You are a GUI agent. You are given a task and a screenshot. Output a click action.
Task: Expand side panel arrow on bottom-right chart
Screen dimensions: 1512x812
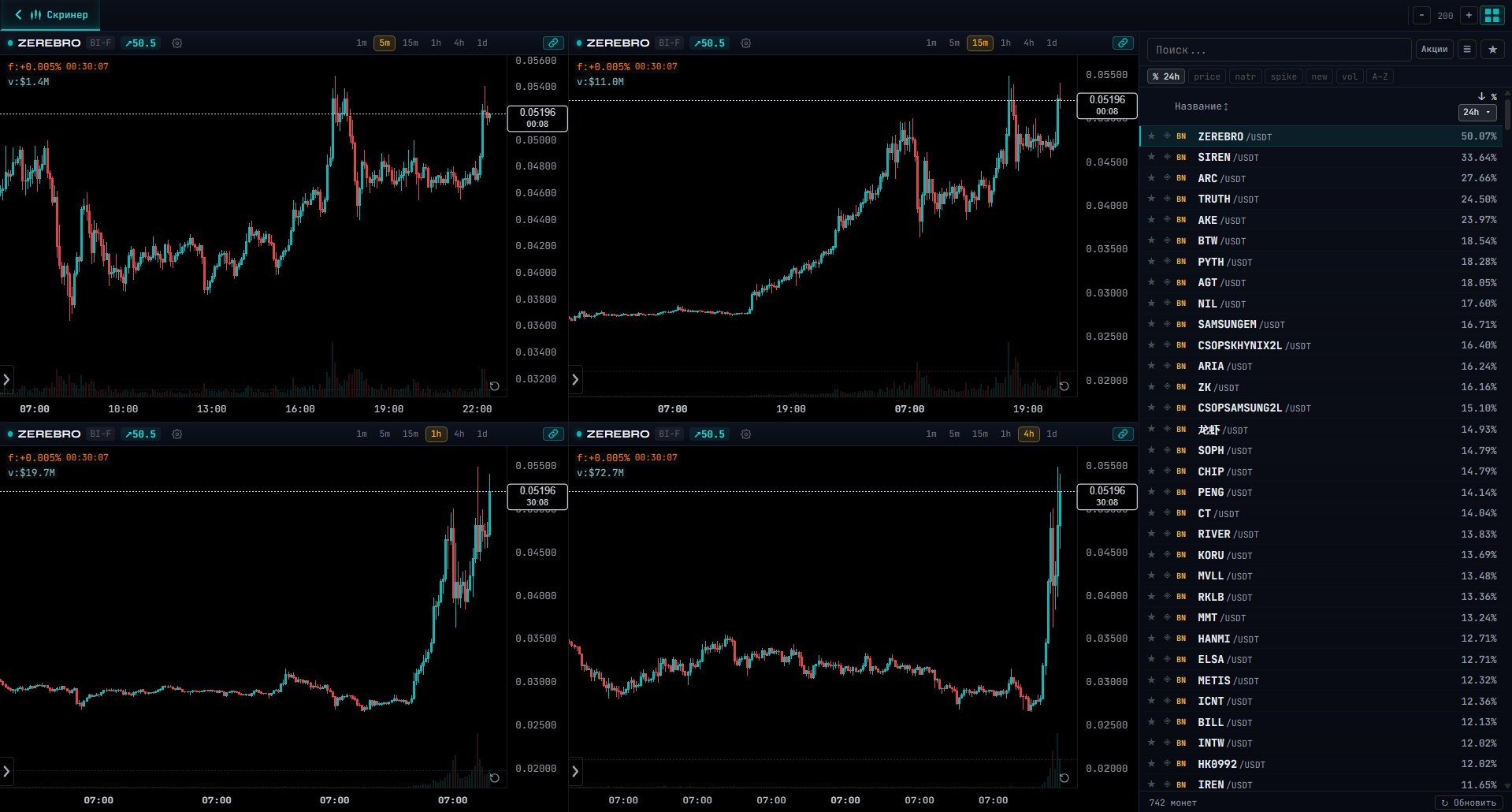point(575,772)
